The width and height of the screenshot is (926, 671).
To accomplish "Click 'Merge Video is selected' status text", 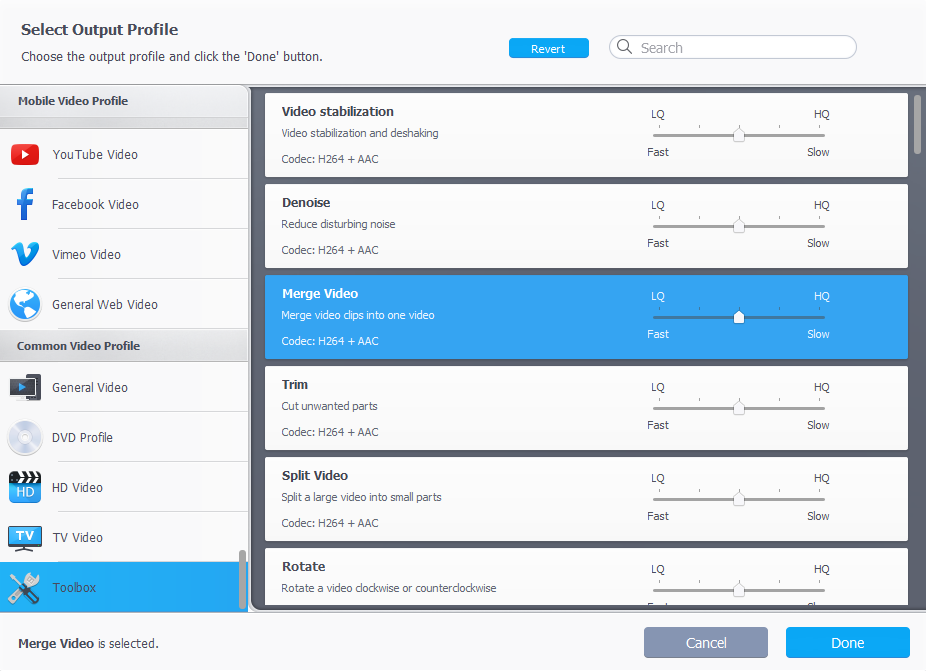I will point(89,643).
